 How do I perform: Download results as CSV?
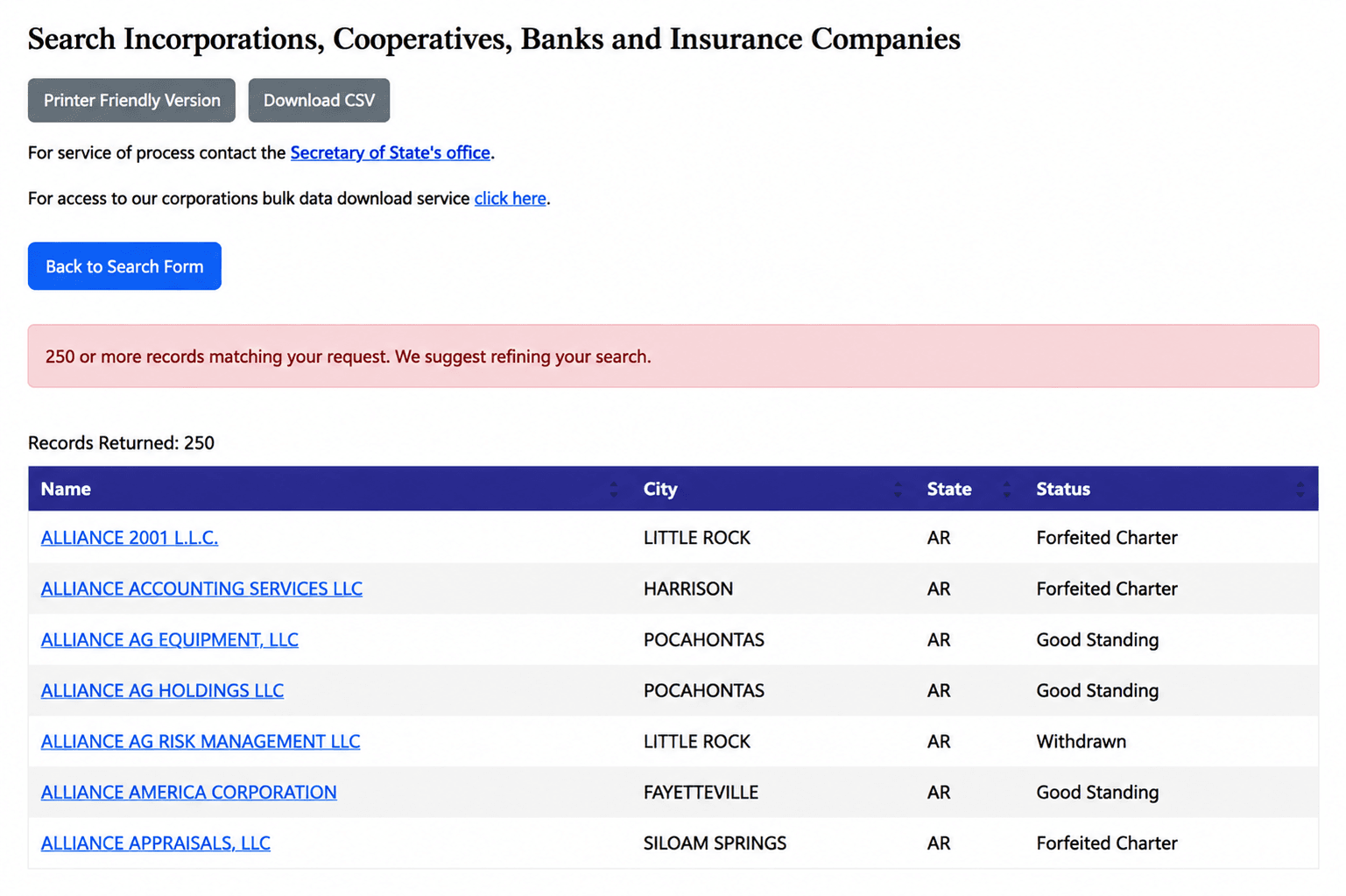pos(319,100)
